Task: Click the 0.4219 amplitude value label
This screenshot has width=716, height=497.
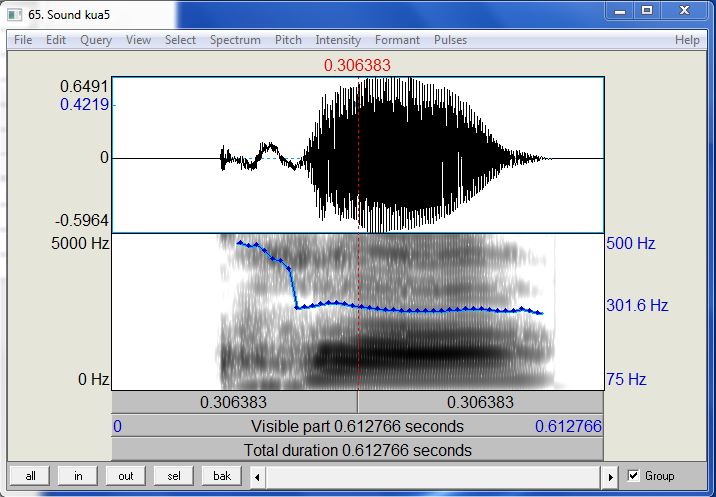Action: click(84, 105)
